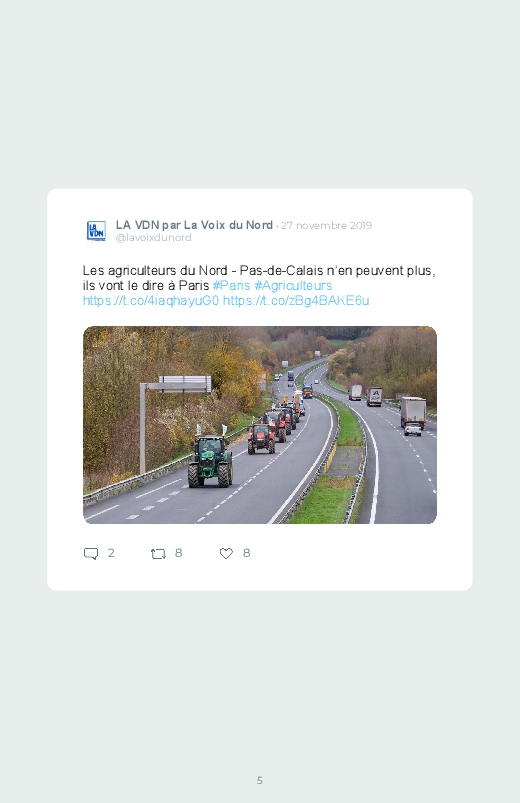Click the LA VDN profile avatar logo
Viewport: 520px width, 803px height.
(x=96, y=230)
